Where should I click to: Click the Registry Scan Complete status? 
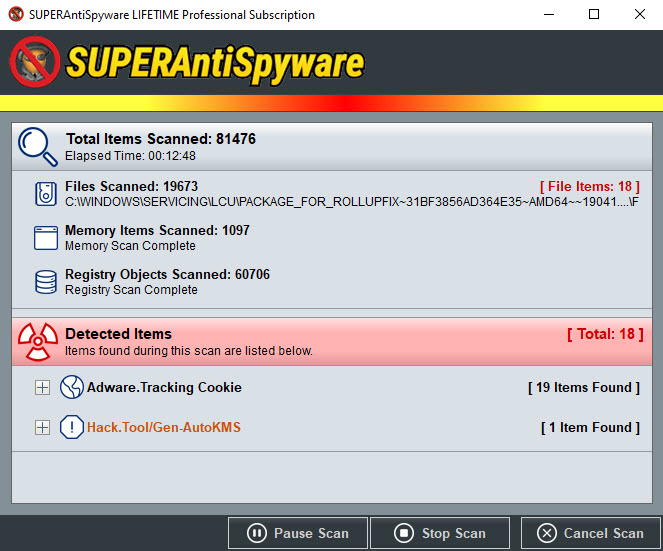(131, 290)
